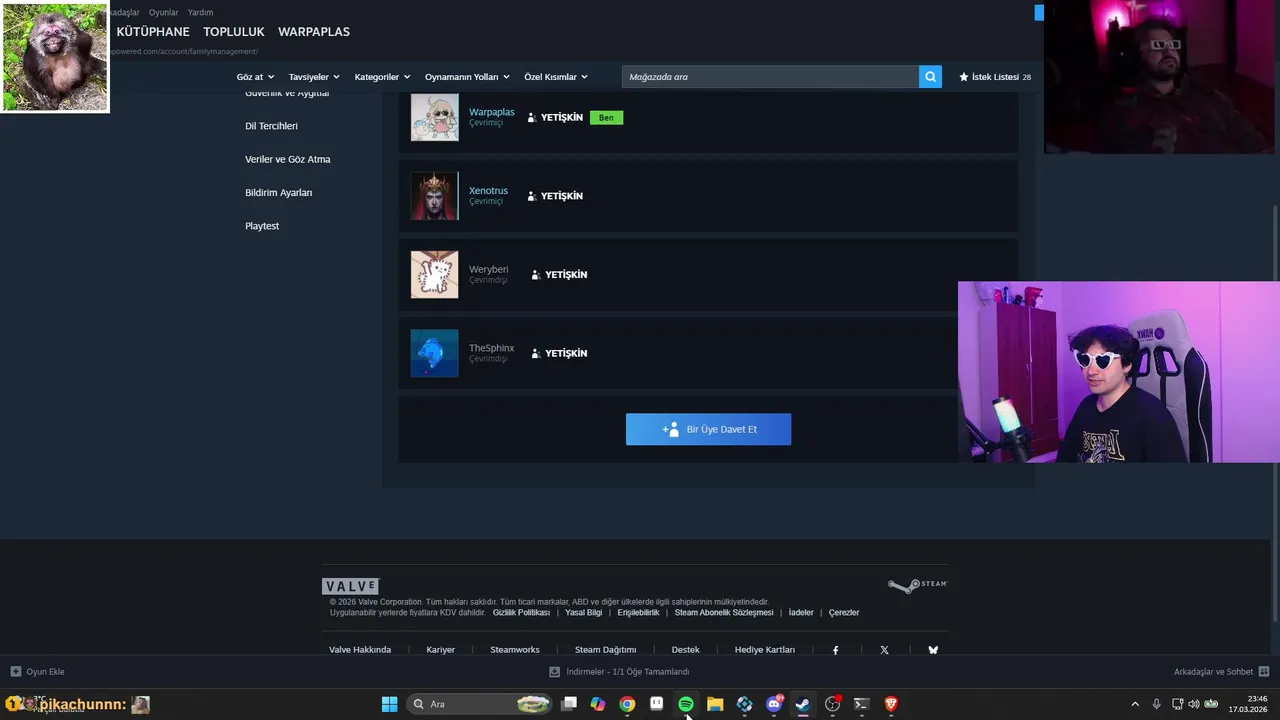Select Veriler ve Göz Atma in sidebar
The height and width of the screenshot is (720, 1280).
coord(288,159)
